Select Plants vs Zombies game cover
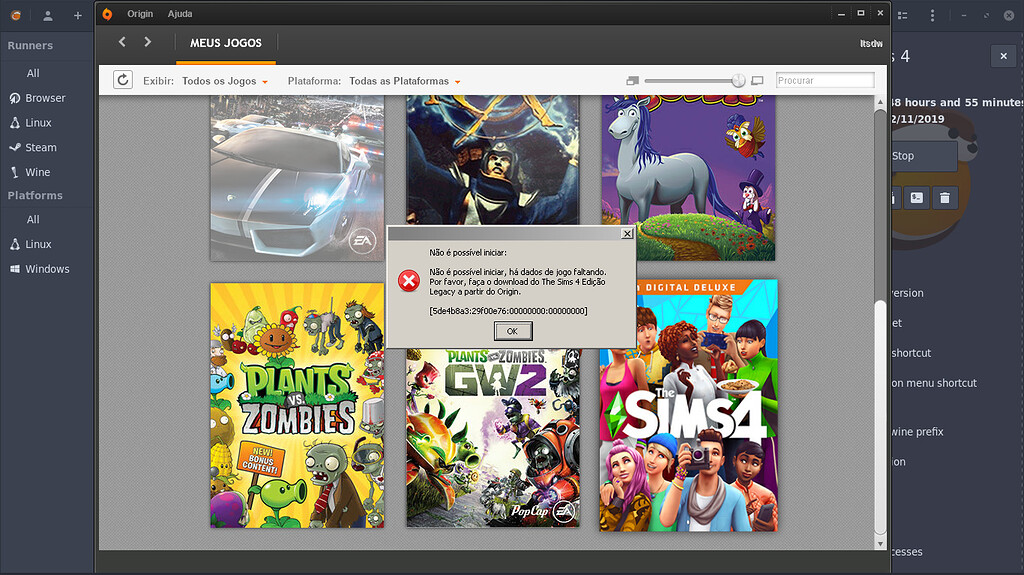The image size is (1024, 575). [297, 405]
